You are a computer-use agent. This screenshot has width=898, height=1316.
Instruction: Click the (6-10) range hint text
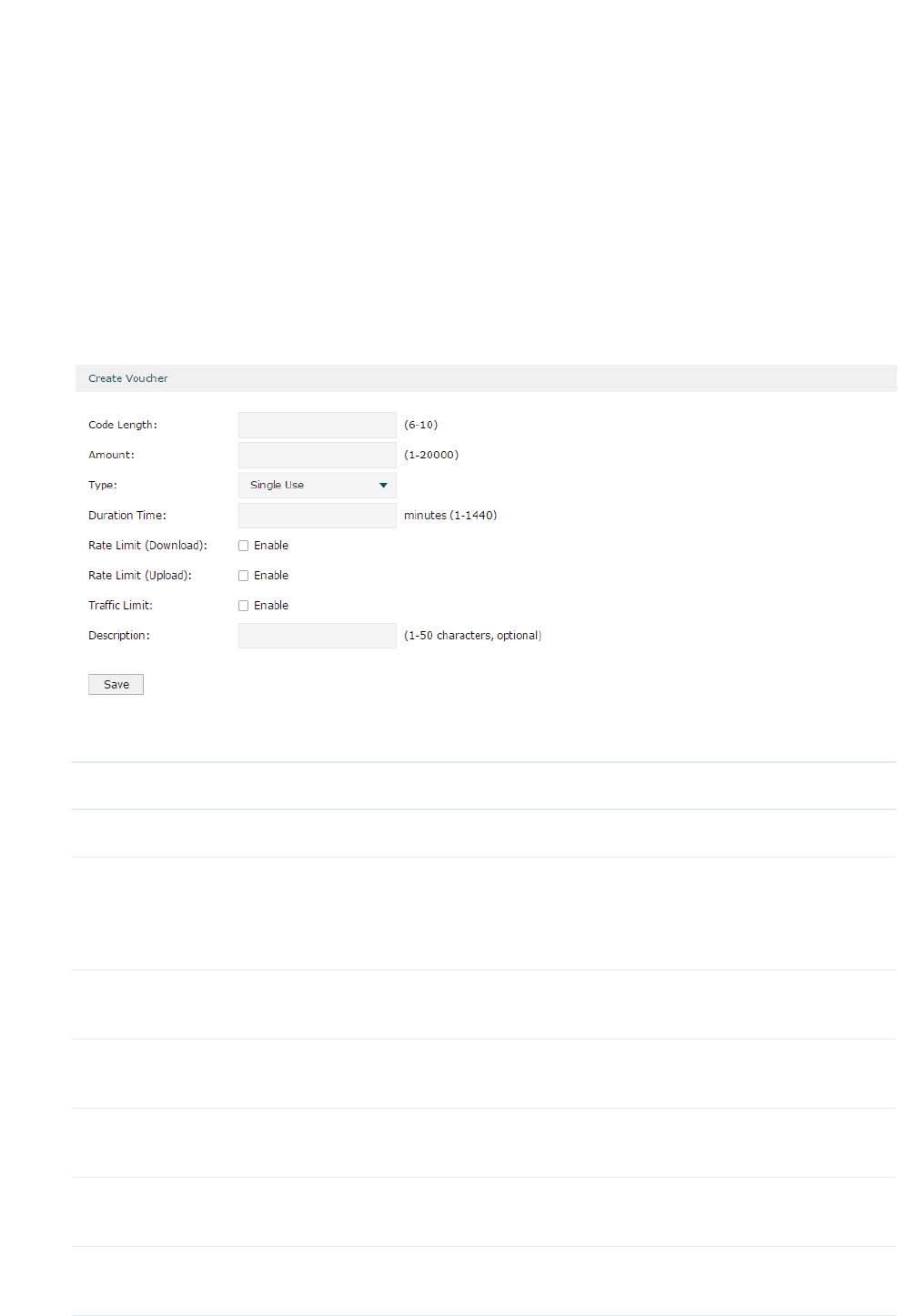(420, 425)
